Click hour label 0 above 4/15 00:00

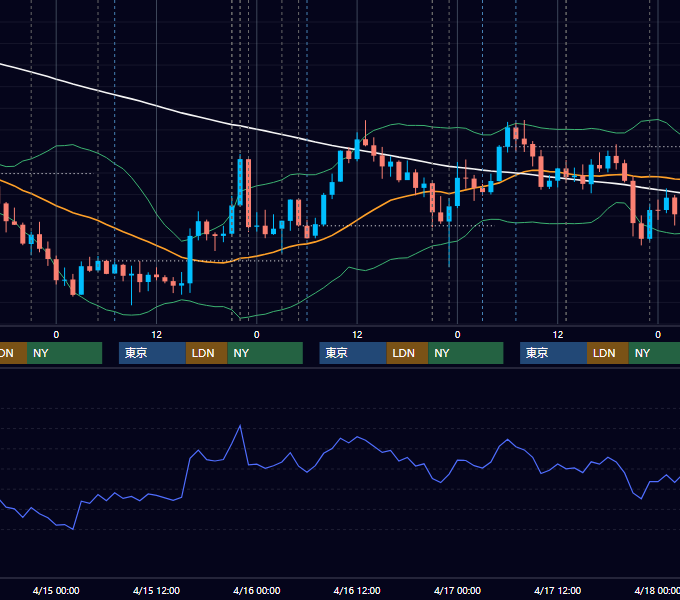pos(56,335)
